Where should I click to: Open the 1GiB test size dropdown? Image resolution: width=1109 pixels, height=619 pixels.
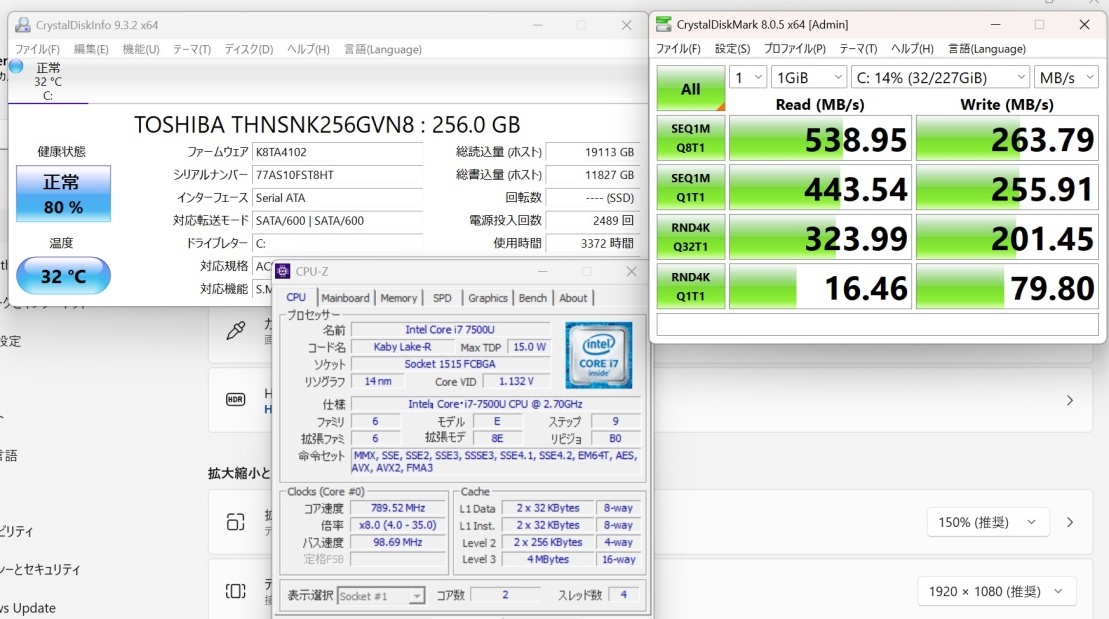[x=808, y=77]
